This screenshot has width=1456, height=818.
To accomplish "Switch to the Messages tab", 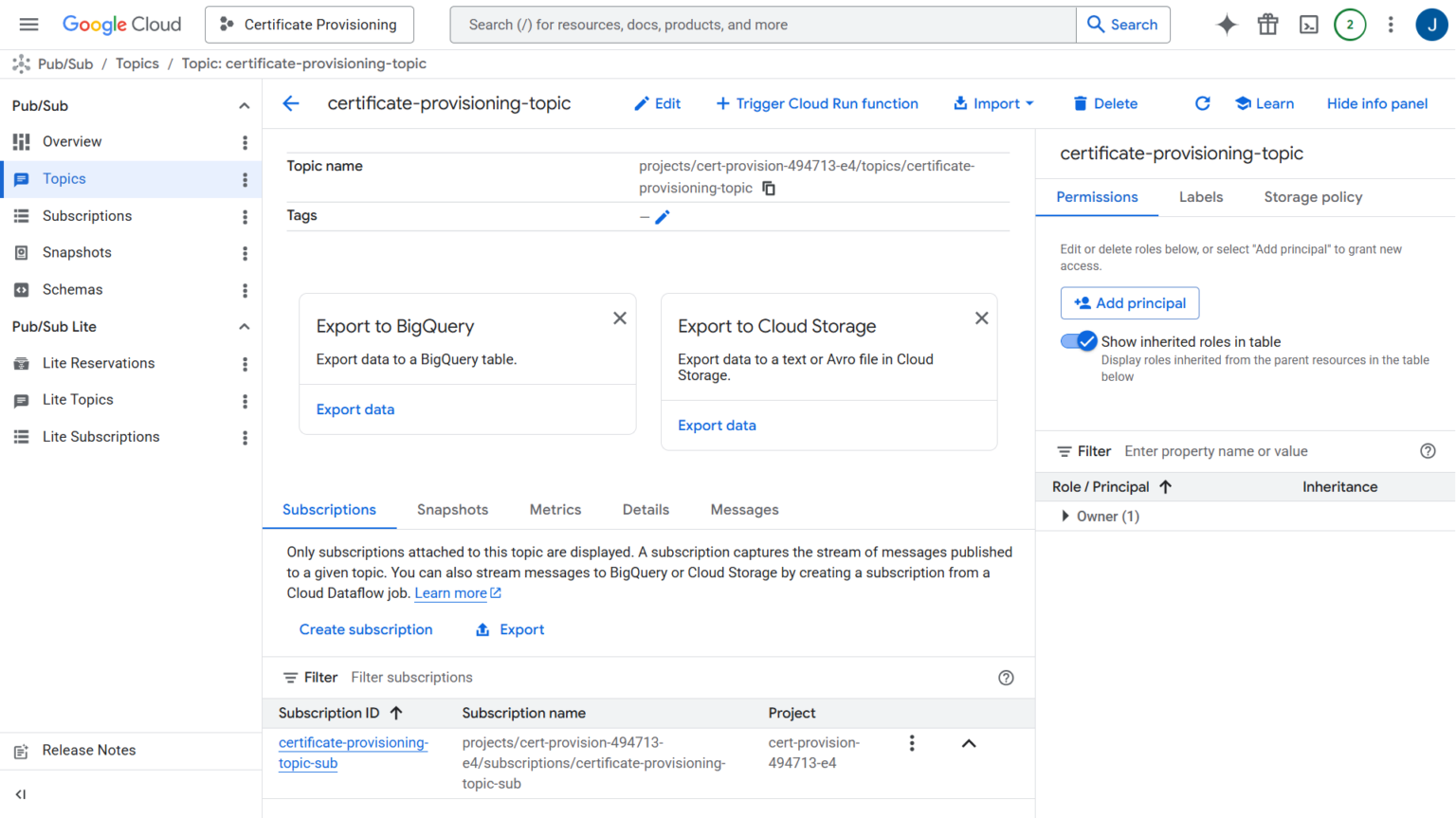I will click(744, 510).
